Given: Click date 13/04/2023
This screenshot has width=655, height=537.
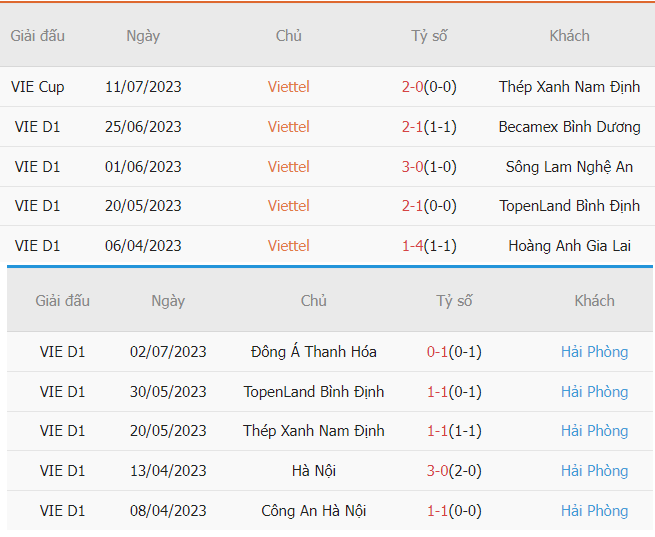Looking at the screenshot, I should pos(168,471).
